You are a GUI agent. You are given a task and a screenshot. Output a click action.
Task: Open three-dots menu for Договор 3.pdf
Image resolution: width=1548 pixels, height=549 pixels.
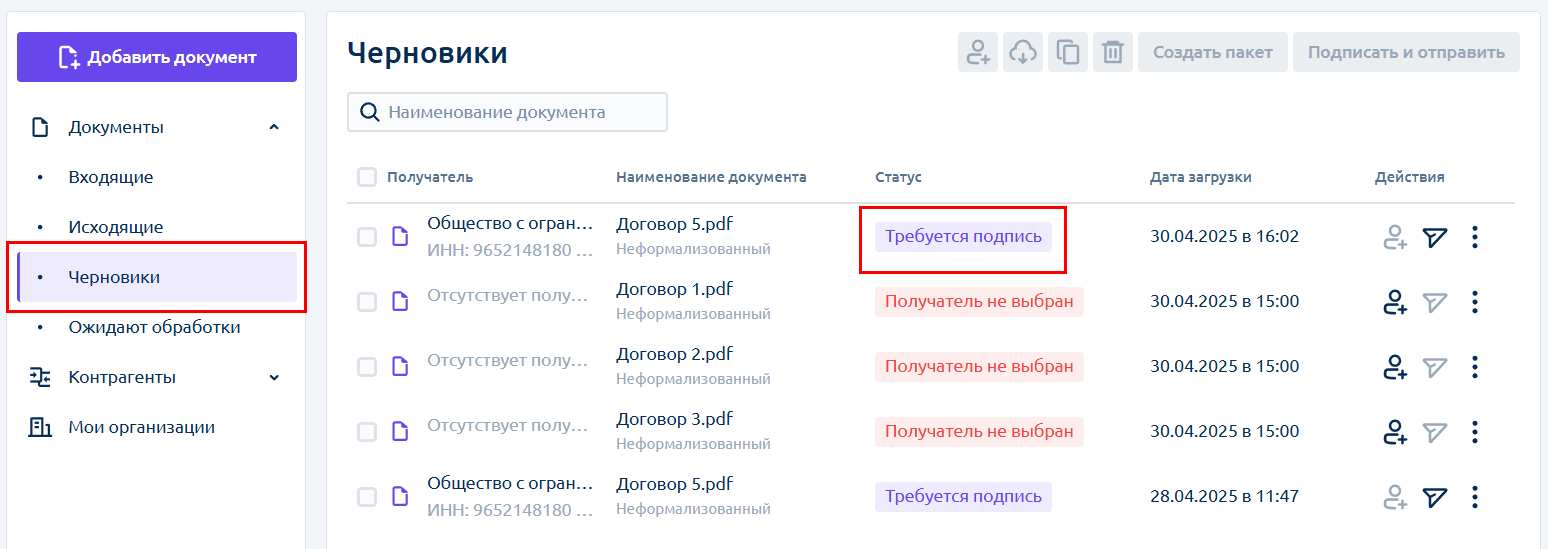point(1475,432)
